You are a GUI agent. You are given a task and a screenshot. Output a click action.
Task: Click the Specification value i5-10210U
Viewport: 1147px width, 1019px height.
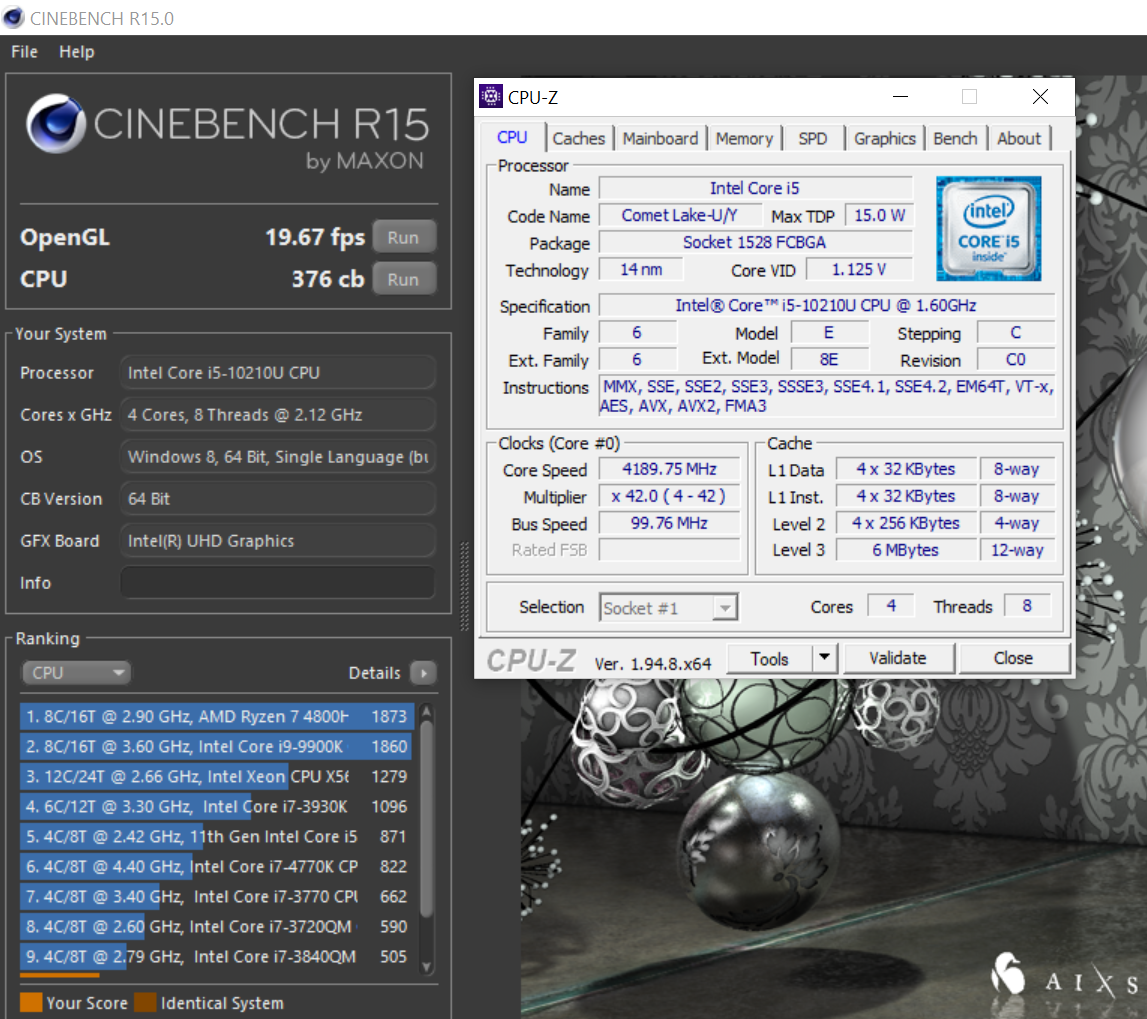pos(827,305)
